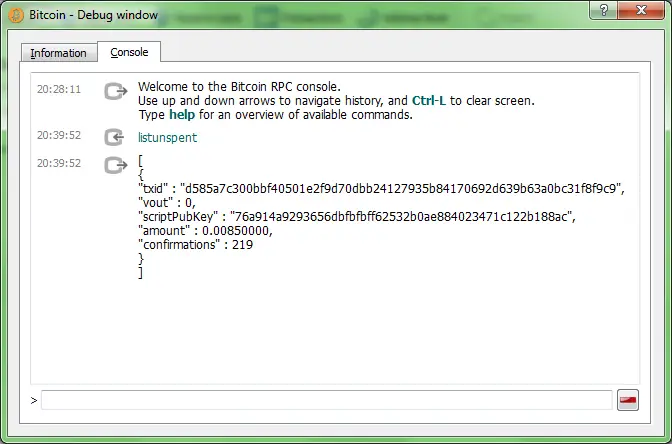Click the "vout" : 0 line
672x444 pixels.
point(167,203)
